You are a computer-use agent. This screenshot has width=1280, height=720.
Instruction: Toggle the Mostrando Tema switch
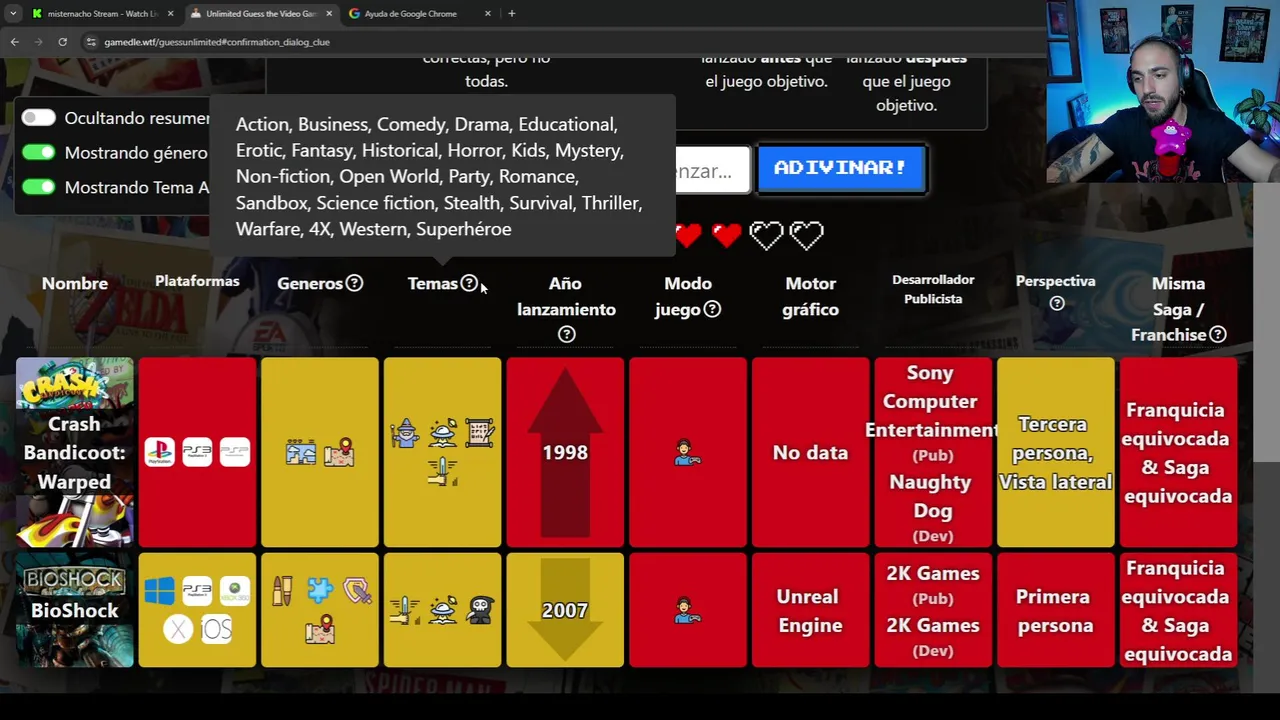38,187
